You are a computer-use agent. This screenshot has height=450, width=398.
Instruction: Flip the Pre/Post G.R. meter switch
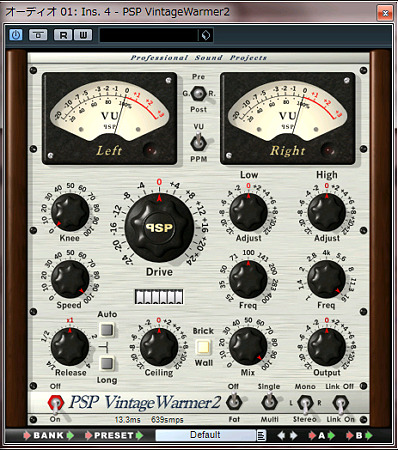click(x=198, y=93)
